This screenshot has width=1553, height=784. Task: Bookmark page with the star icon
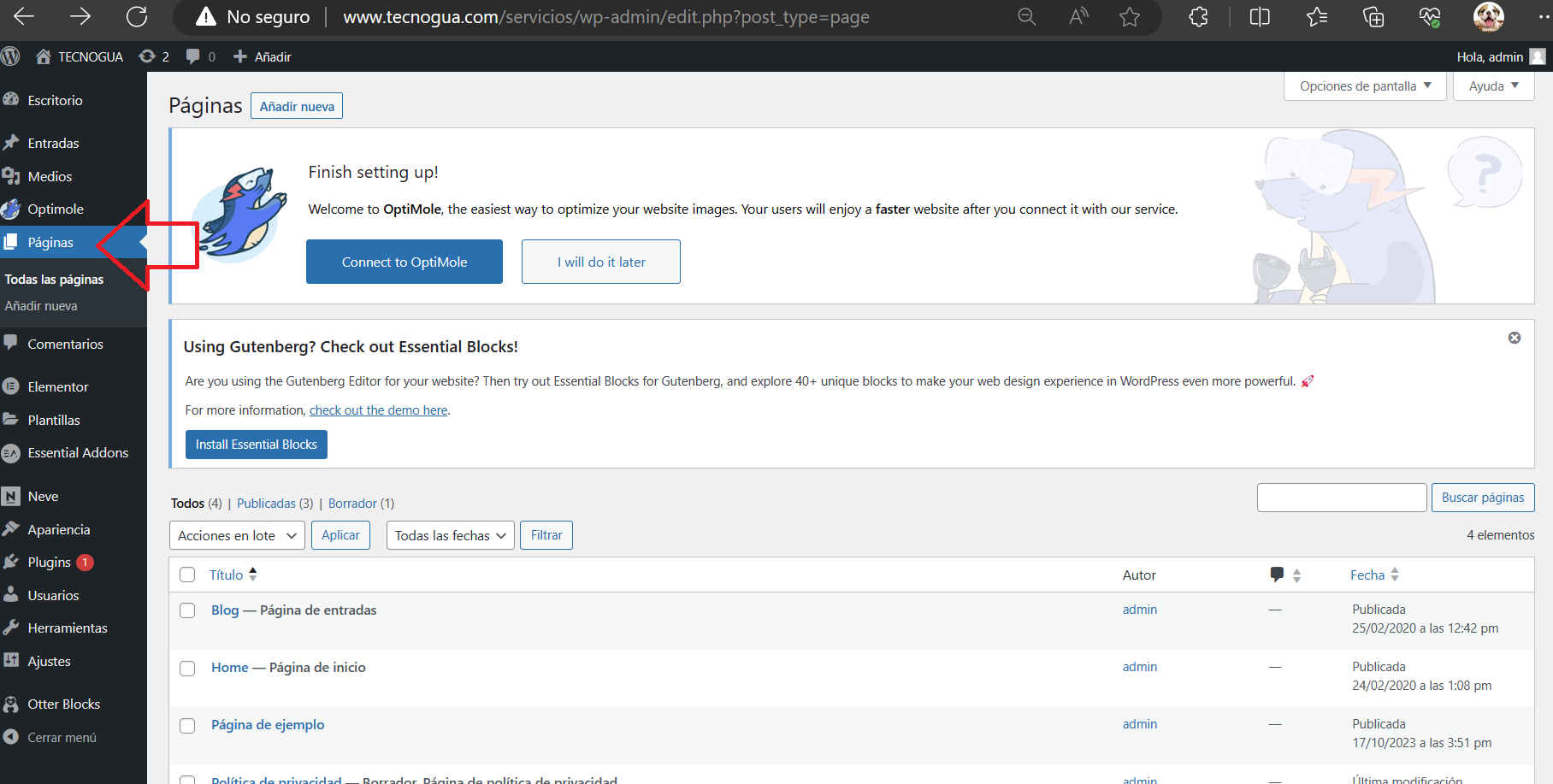pyautogui.click(x=1130, y=16)
